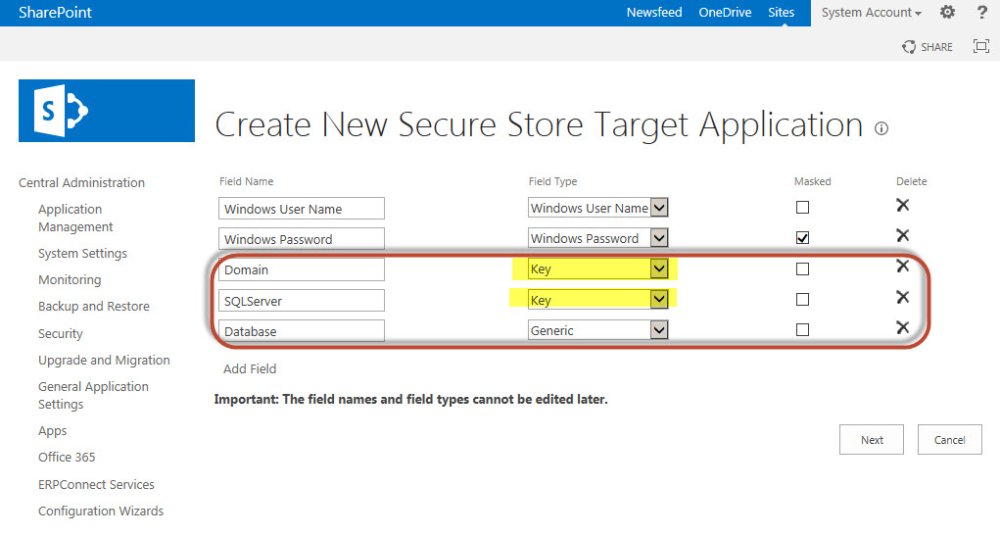Screen dimensions: 1000x536
Task: Open field type dropdown for Windows Password
Action: (x=598, y=238)
